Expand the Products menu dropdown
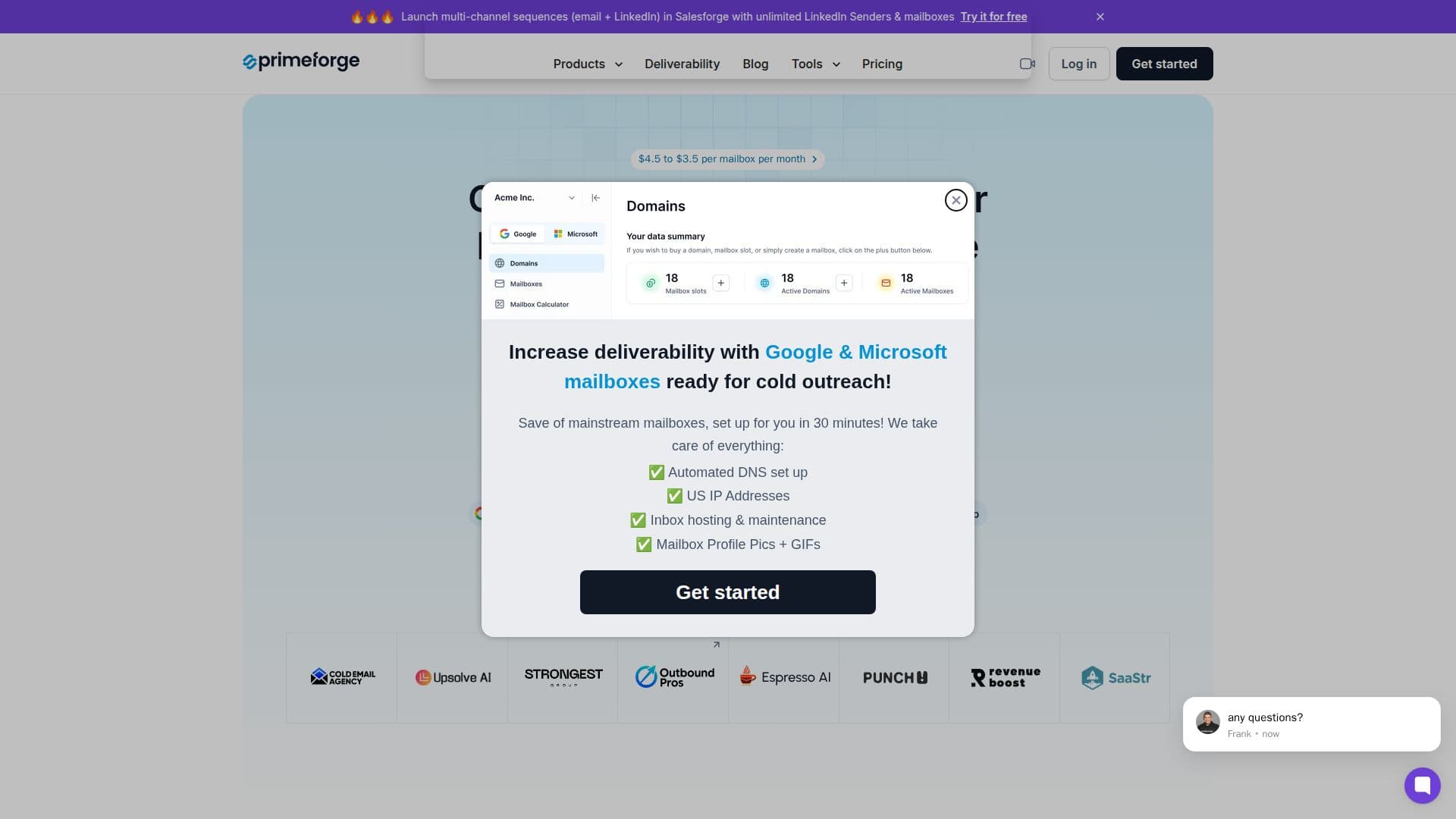Viewport: 1456px width, 819px height. pos(588,64)
